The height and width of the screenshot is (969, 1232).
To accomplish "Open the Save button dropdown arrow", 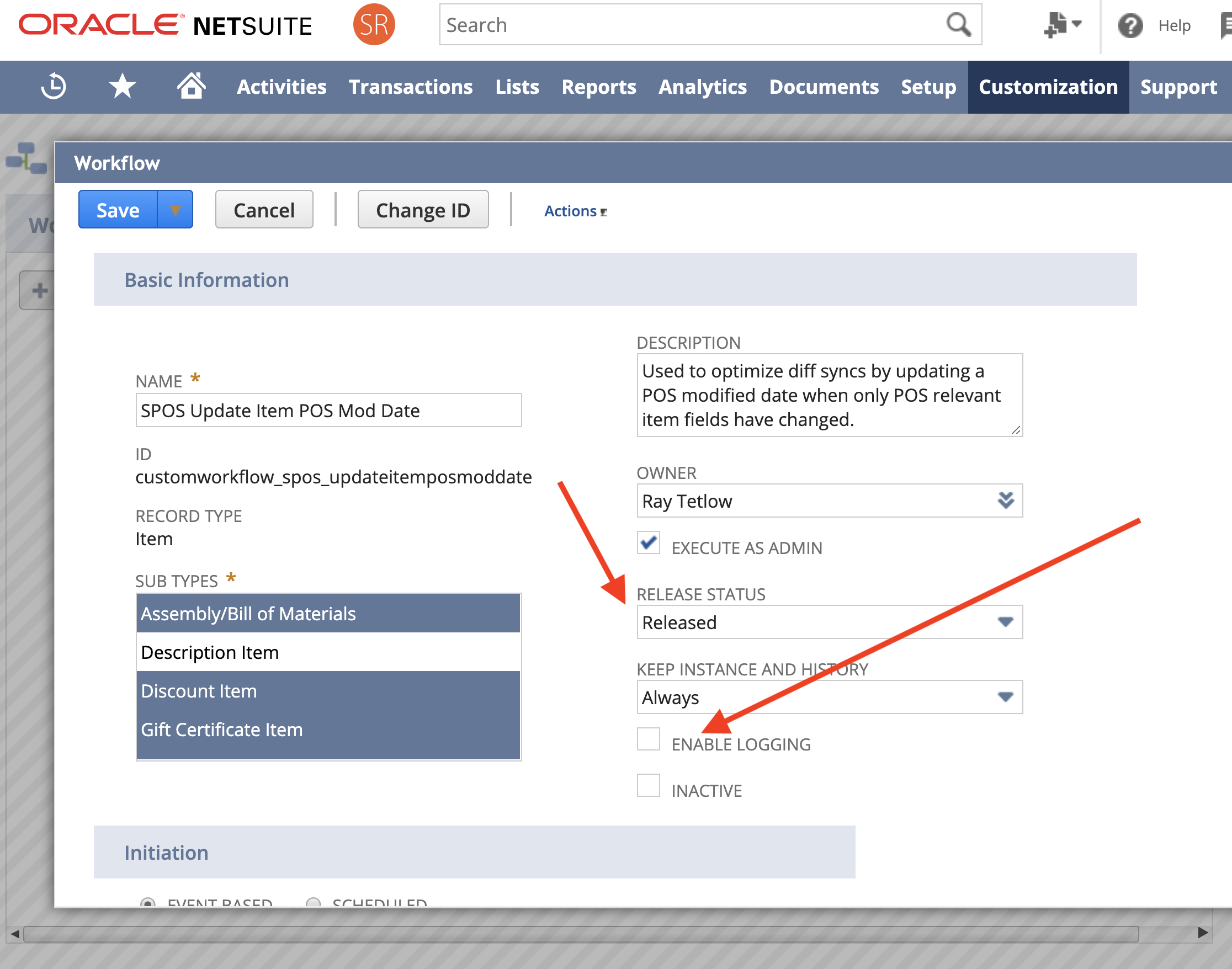I will pyautogui.click(x=176, y=210).
